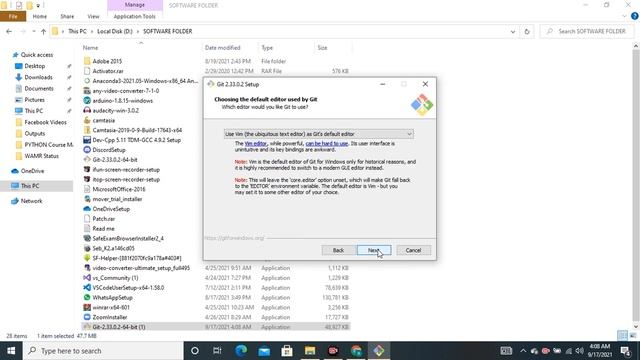The image size is (640, 360).
Task: Select ZoomInstaller file icon
Action: click(87, 317)
